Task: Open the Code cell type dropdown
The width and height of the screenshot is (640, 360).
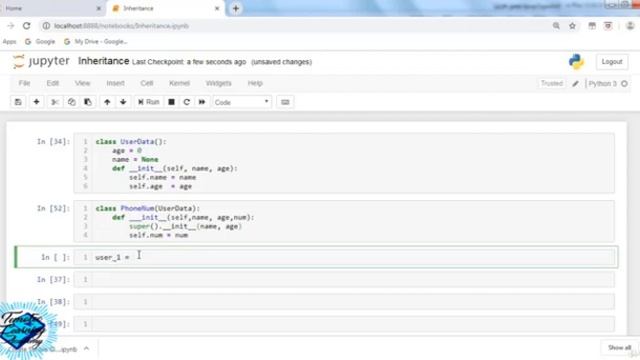Action: 242,102
